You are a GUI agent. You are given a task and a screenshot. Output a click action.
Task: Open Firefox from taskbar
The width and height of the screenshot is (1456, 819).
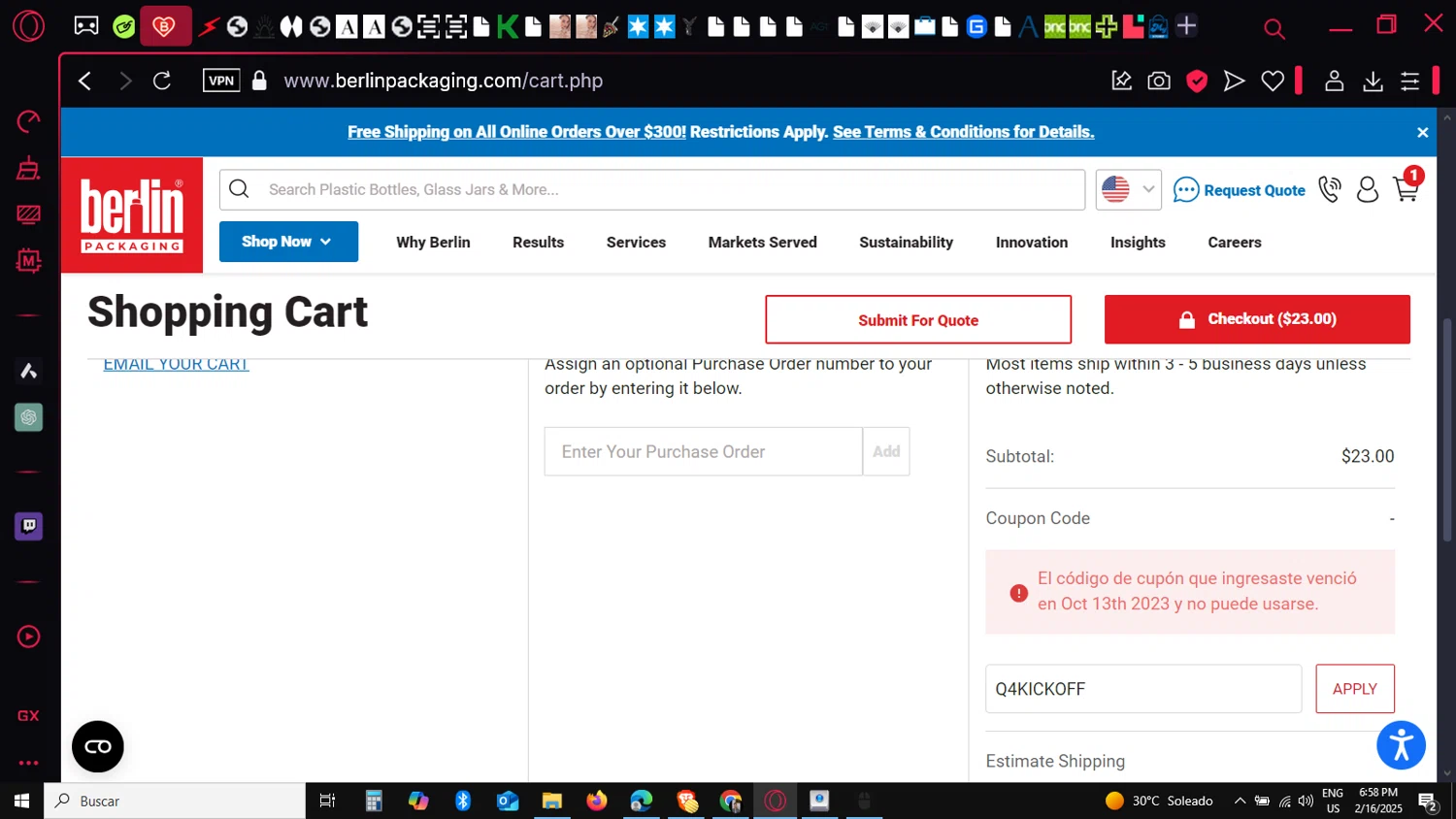coord(596,801)
